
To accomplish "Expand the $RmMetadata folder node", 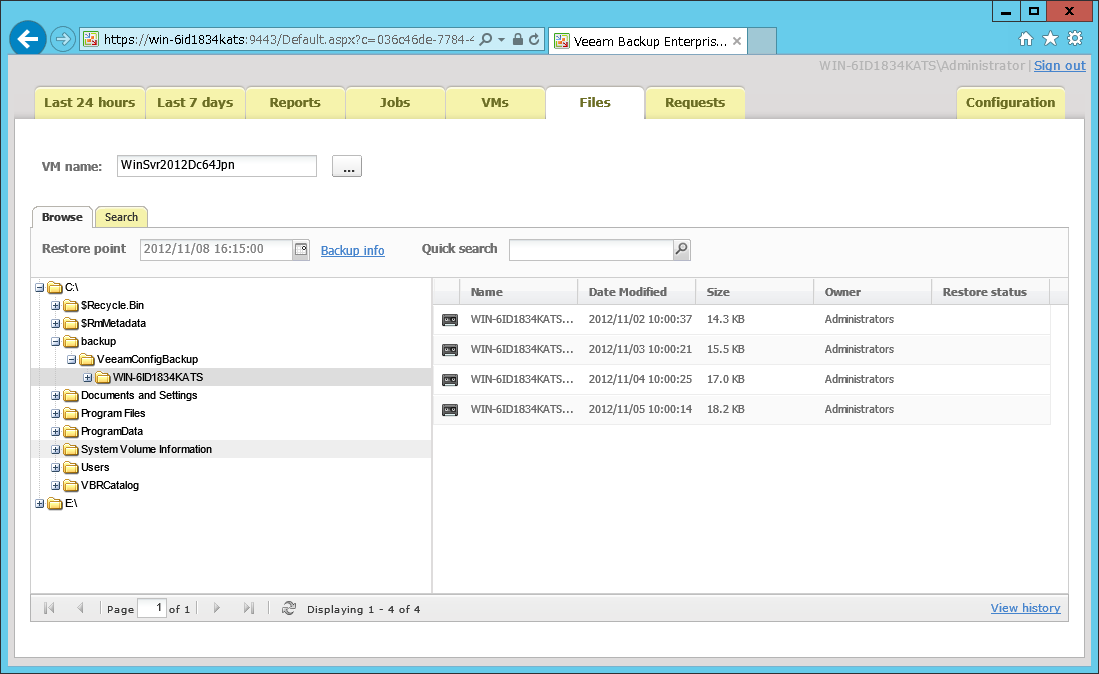I will pos(55,324).
